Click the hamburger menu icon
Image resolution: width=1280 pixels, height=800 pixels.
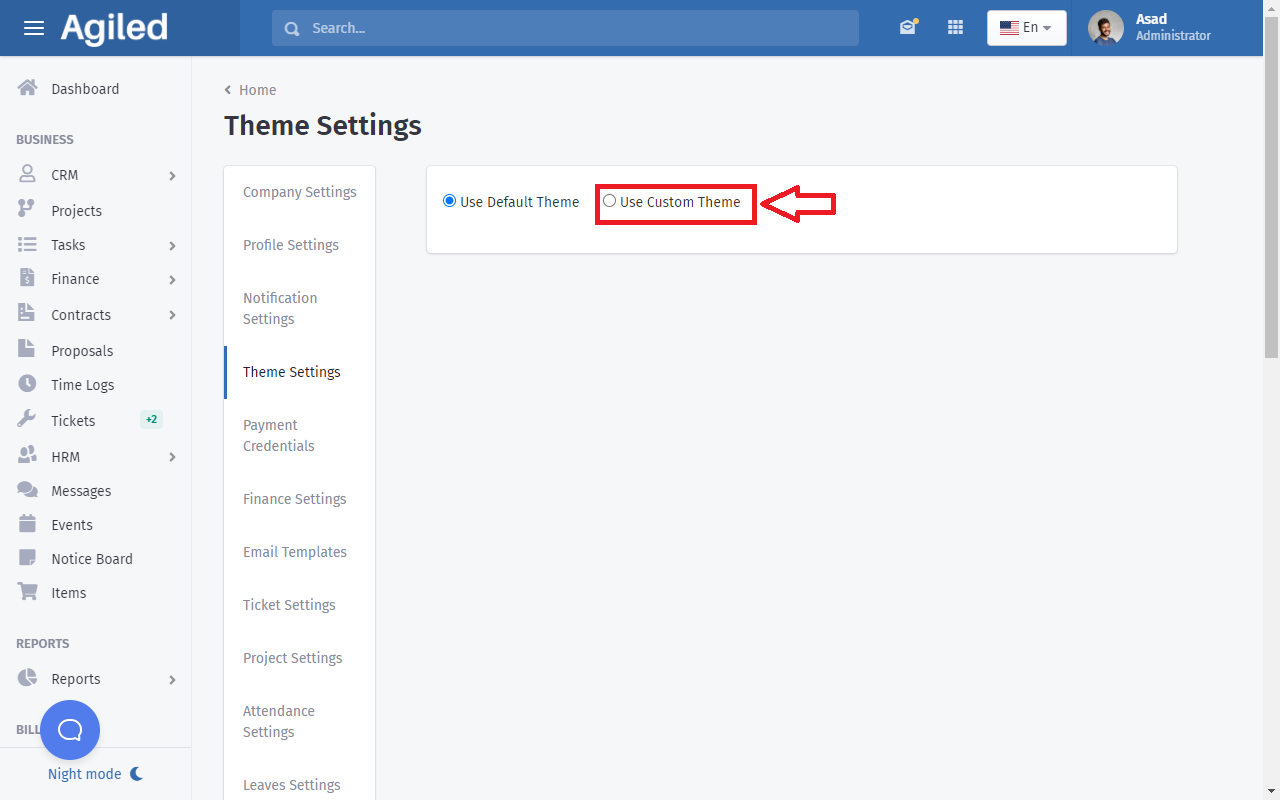[x=34, y=28]
